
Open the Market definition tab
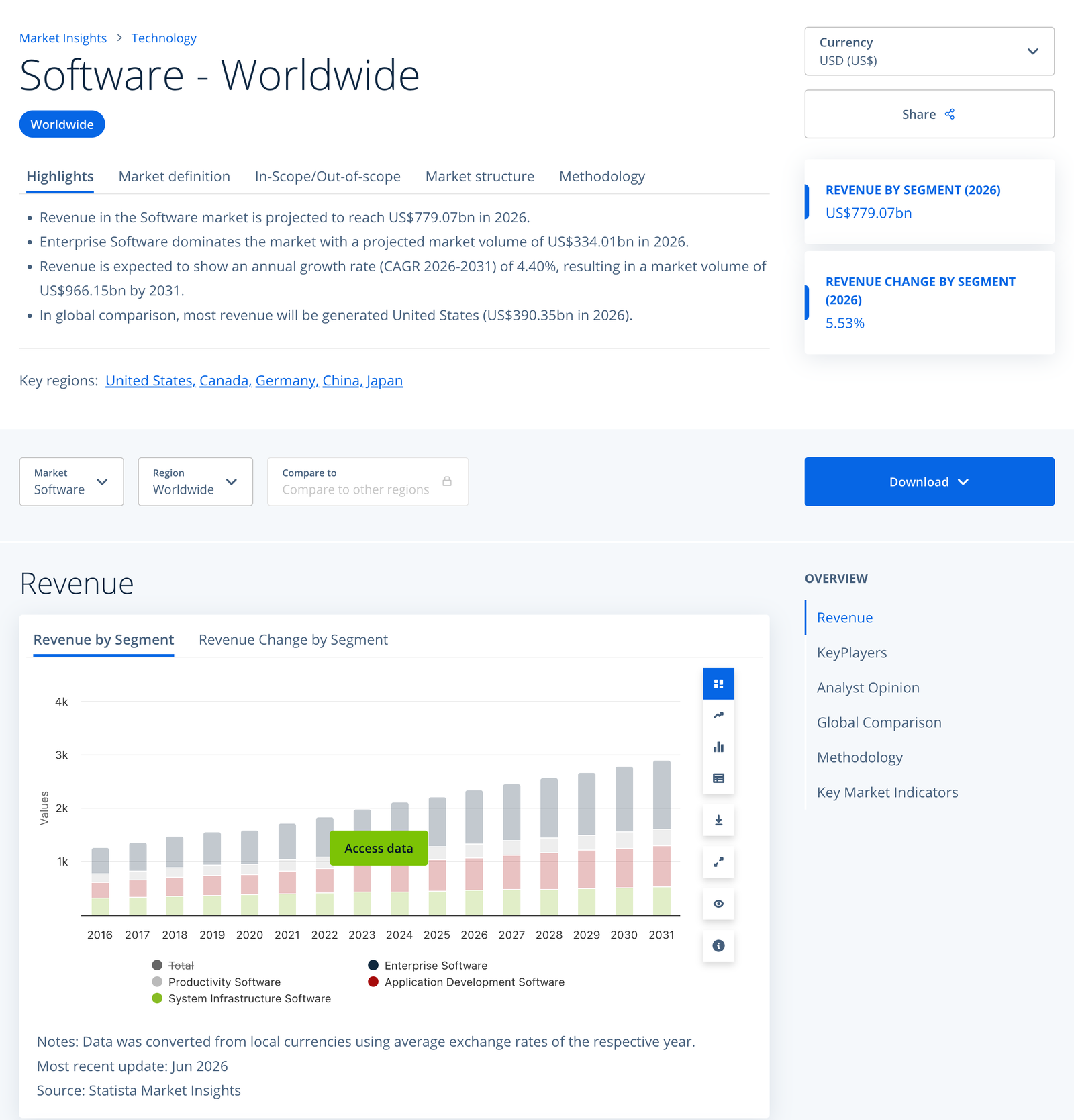point(174,176)
